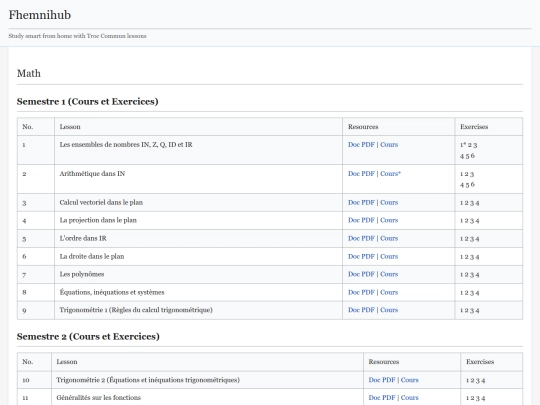Open exercise 1 of Trigonométrie 2

(x=468, y=381)
